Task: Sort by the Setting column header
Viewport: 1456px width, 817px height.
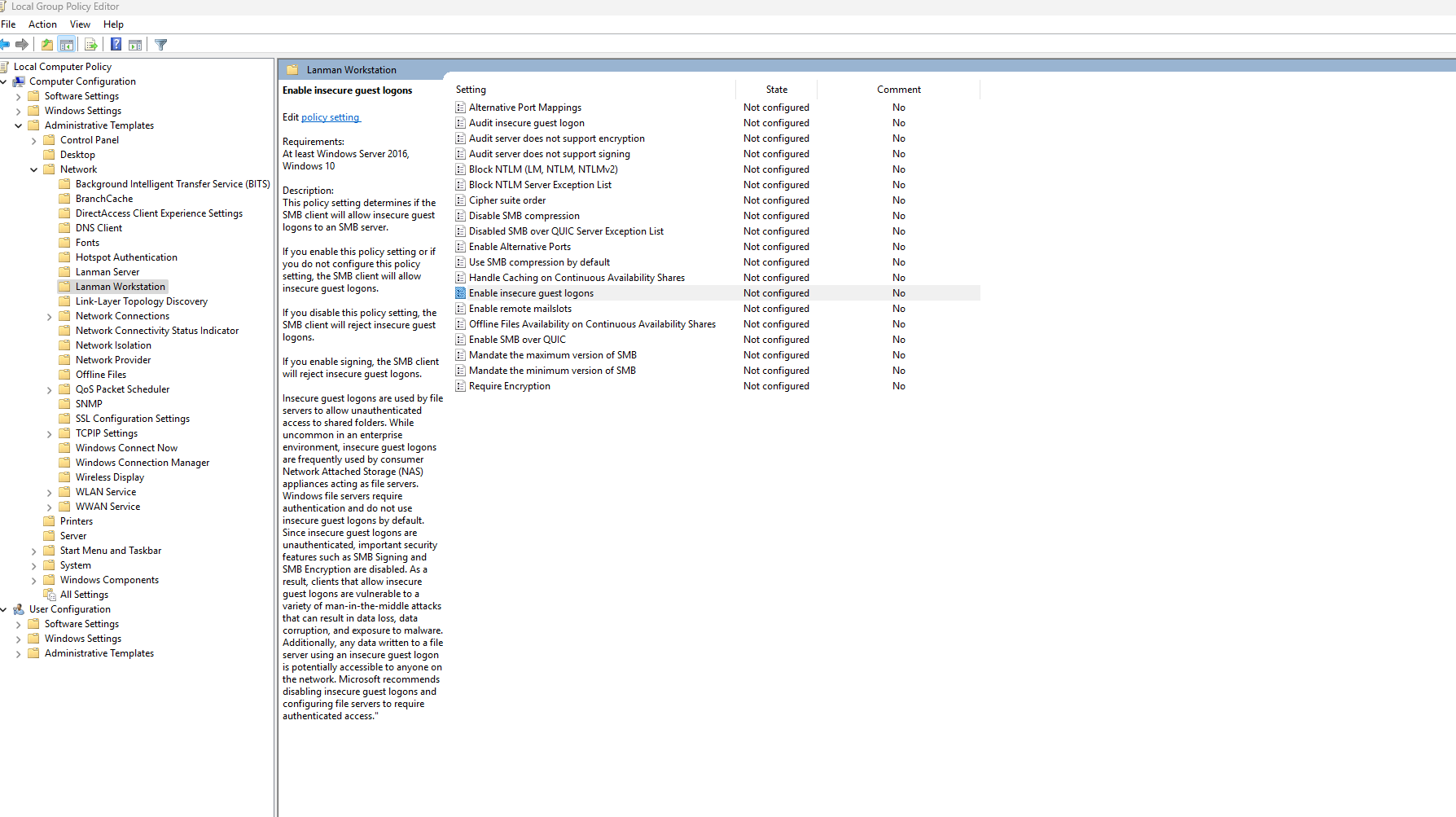Action: point(594,90)
